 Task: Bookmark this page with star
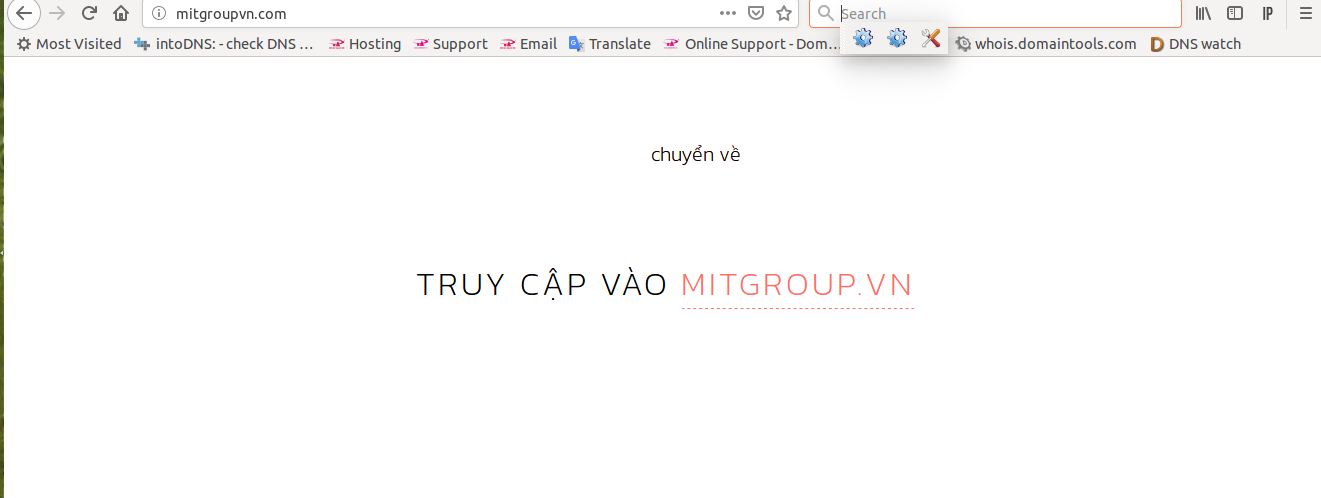[784, 14]
